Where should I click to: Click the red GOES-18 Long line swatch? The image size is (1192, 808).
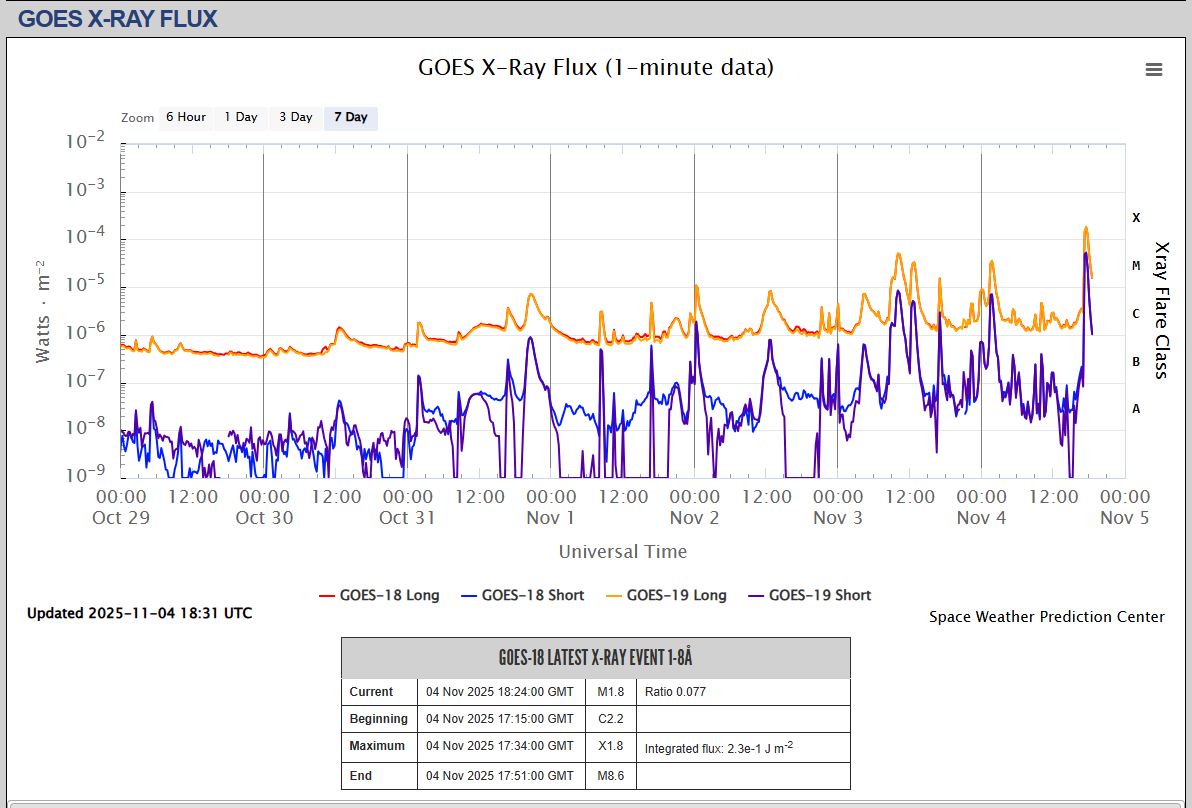[x=326, y=595]
